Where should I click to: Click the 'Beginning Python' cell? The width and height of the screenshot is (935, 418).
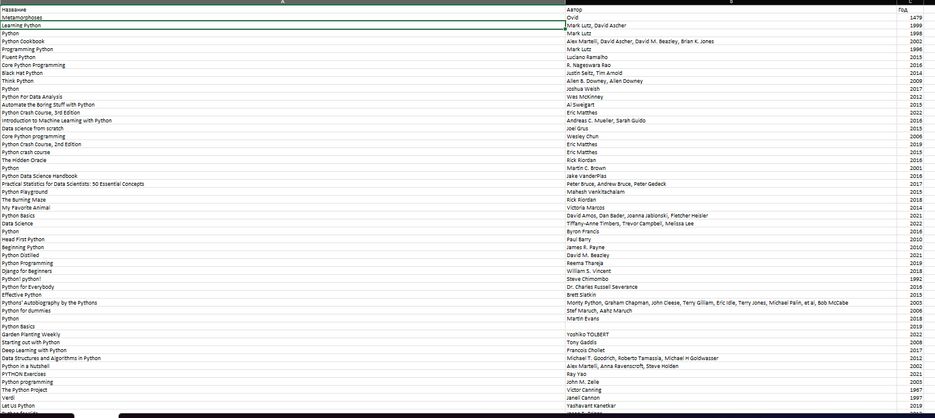283,247
